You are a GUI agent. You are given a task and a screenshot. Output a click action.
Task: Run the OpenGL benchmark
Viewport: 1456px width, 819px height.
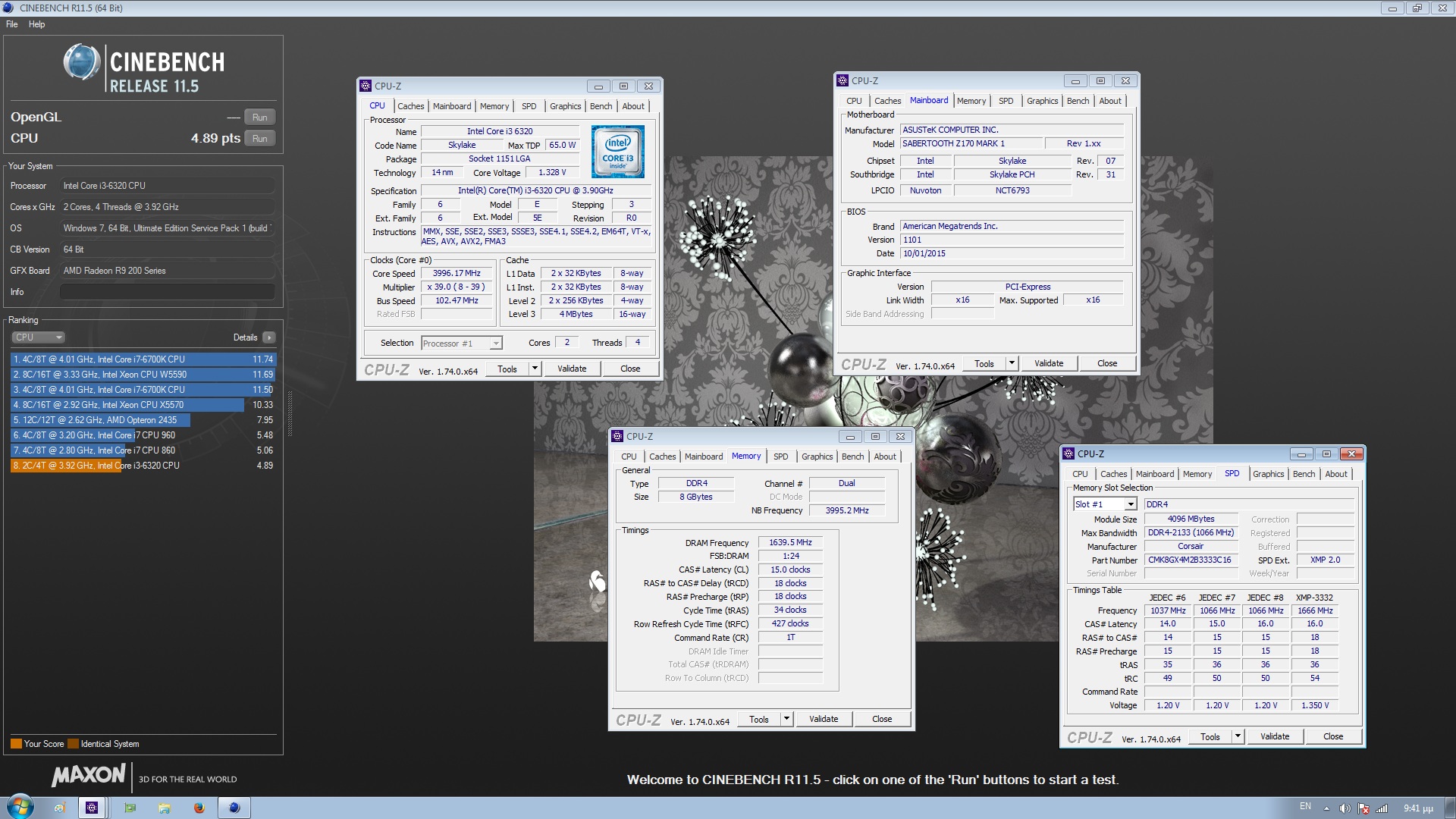(259, 118)
